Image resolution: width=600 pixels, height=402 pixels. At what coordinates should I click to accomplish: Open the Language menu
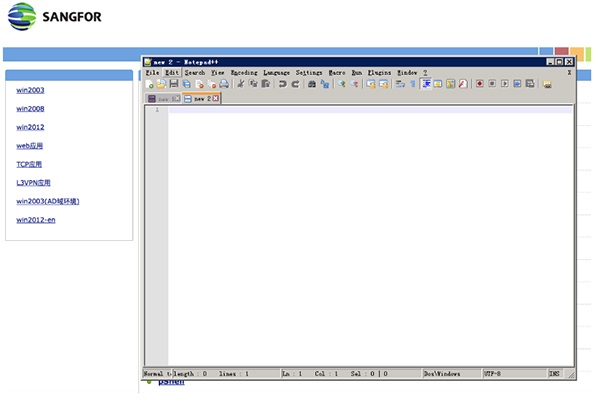(x=277, y=73)
